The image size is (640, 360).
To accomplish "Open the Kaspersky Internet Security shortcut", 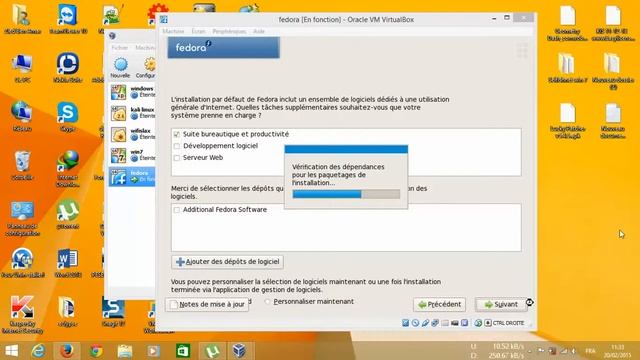I will point(22,314).
